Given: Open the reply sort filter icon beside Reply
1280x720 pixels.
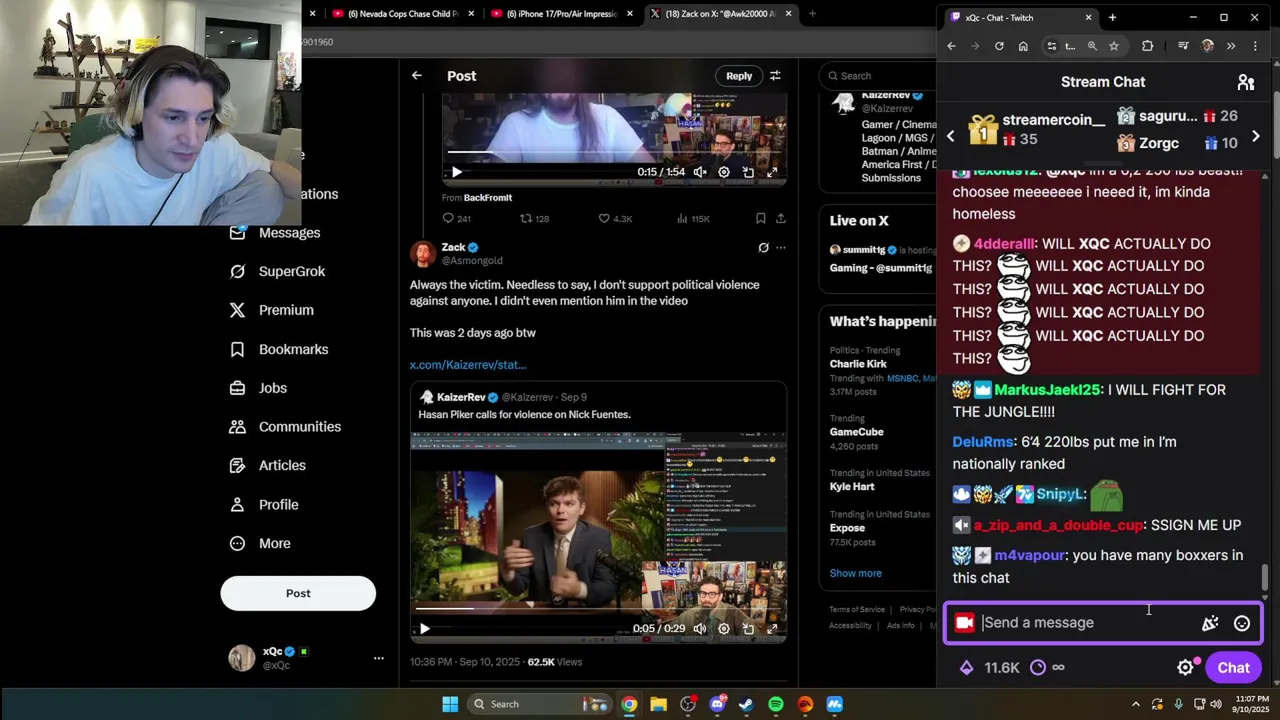Looking at the screenshot, I should point(775,76).
